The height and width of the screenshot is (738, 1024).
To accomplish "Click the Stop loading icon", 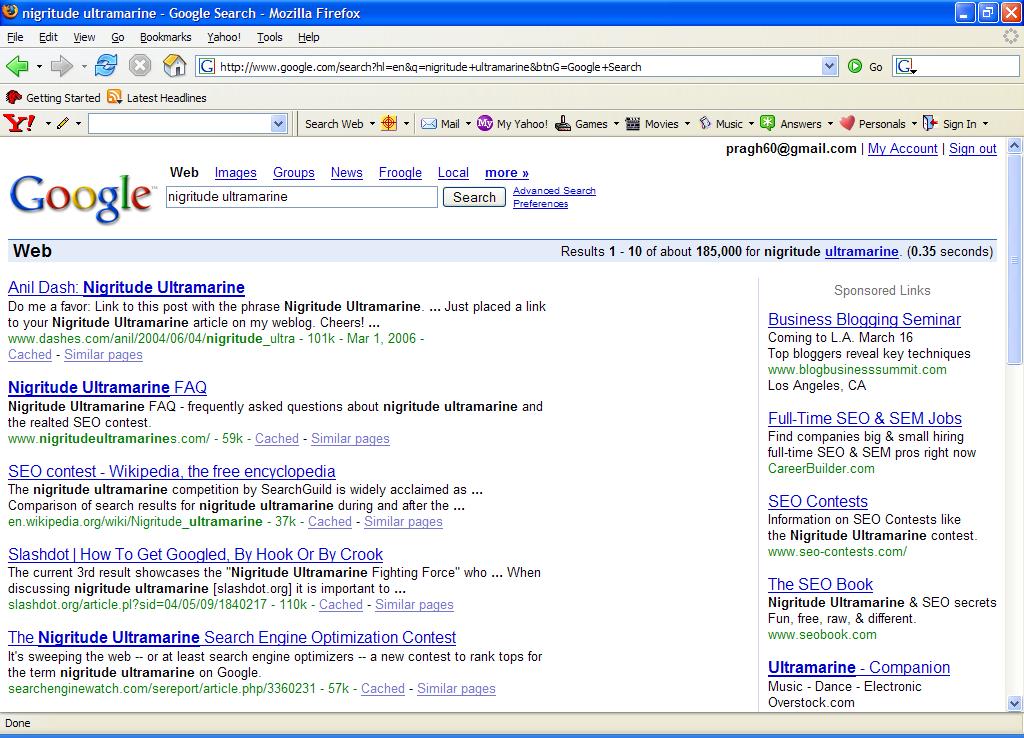I will pyautogui.click(x=140, y=66).
